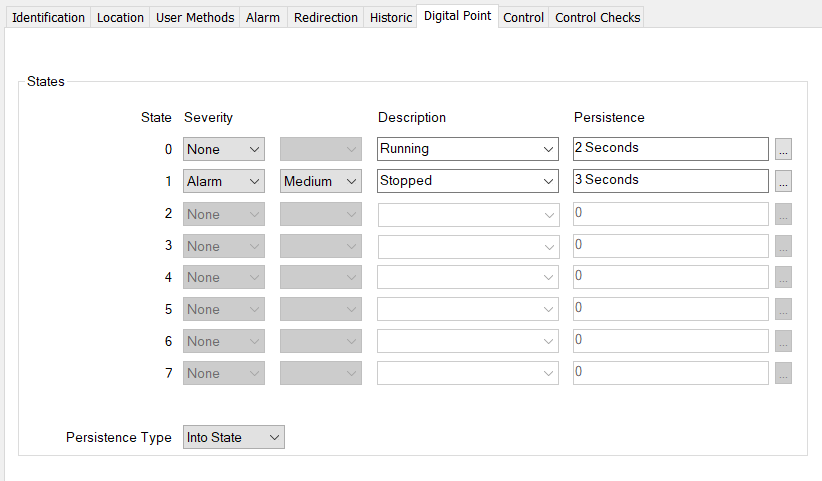Image resolution: width=822 pixels, height=481 pixels.
Task: Switch to the Location tab
Action: 120,18
